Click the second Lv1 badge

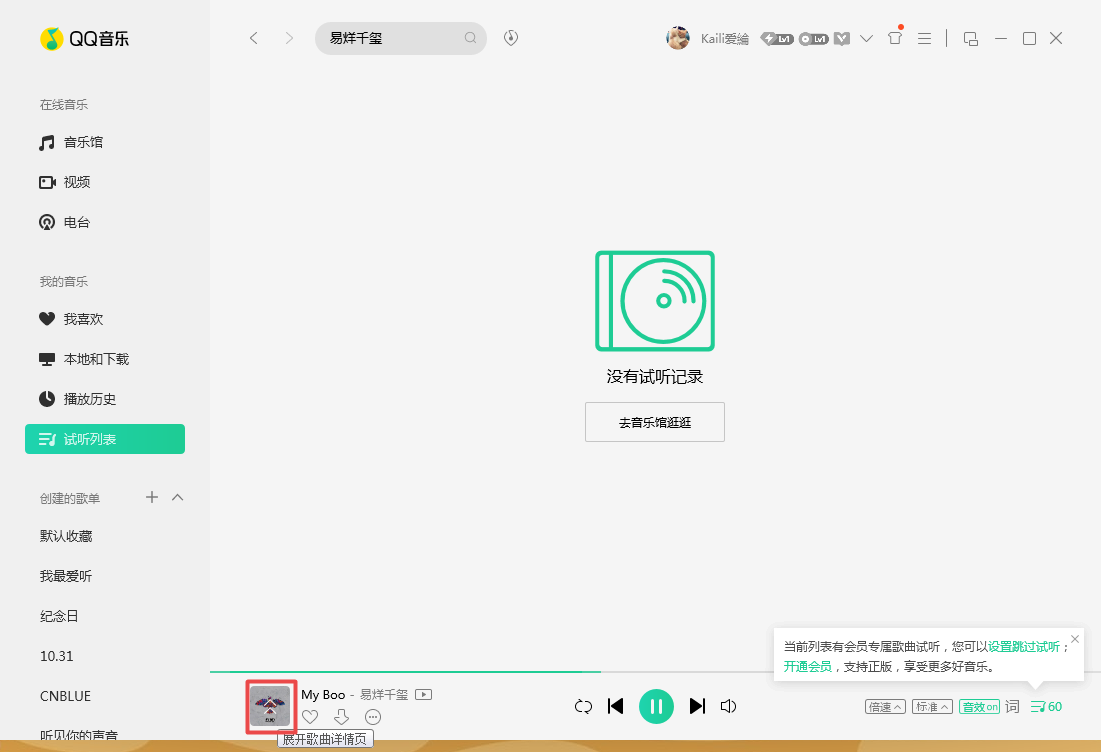(x=814, y=39)
